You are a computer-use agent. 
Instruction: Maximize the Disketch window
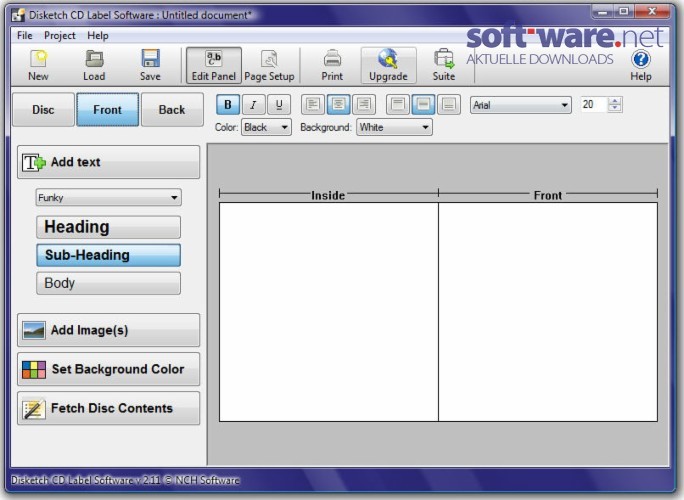click(624, 11)
